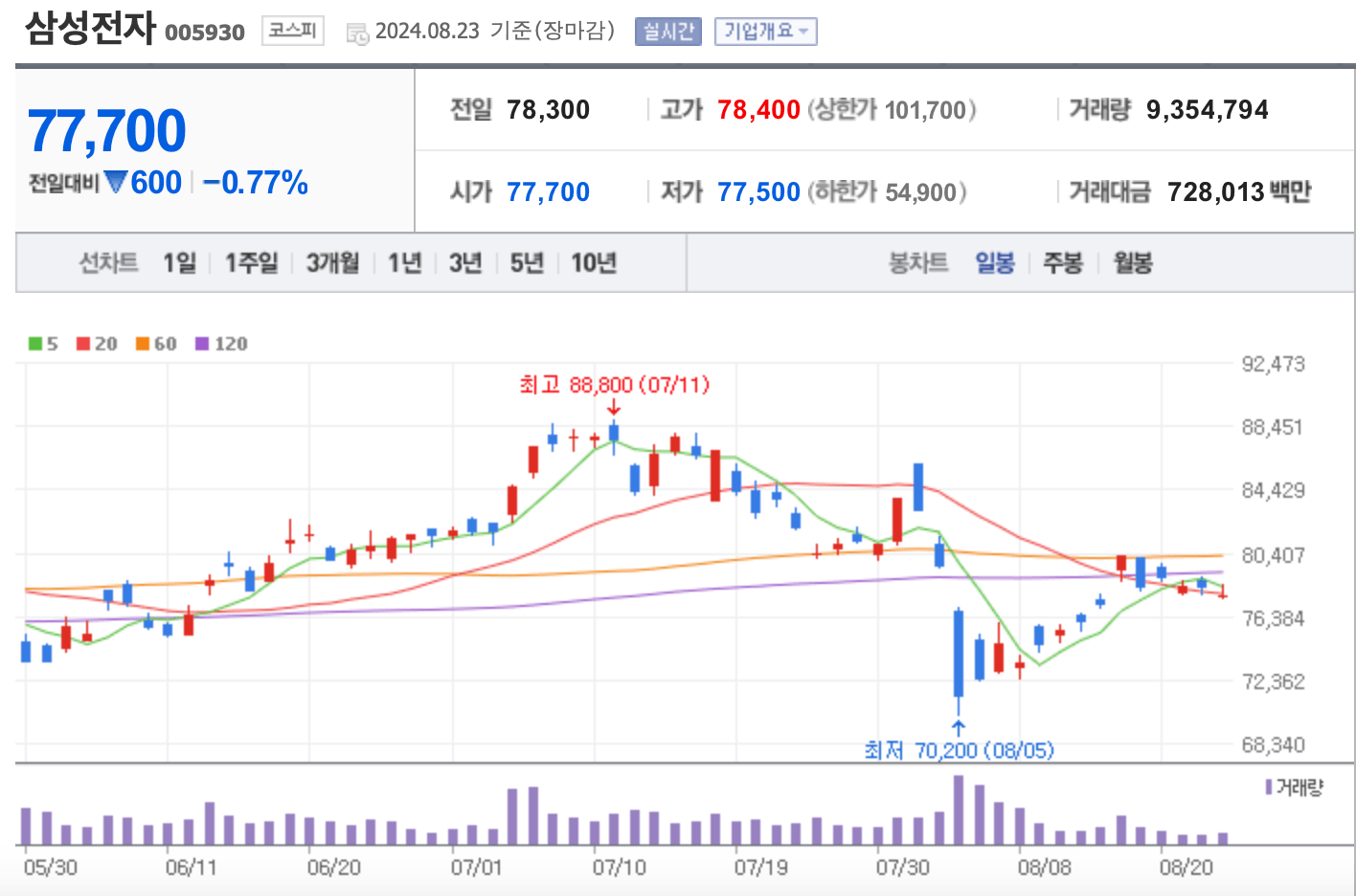Viewport: 1356px width, 896px height.
Task: Click the green 5-day moving average swatch
Action: [35, 344]
